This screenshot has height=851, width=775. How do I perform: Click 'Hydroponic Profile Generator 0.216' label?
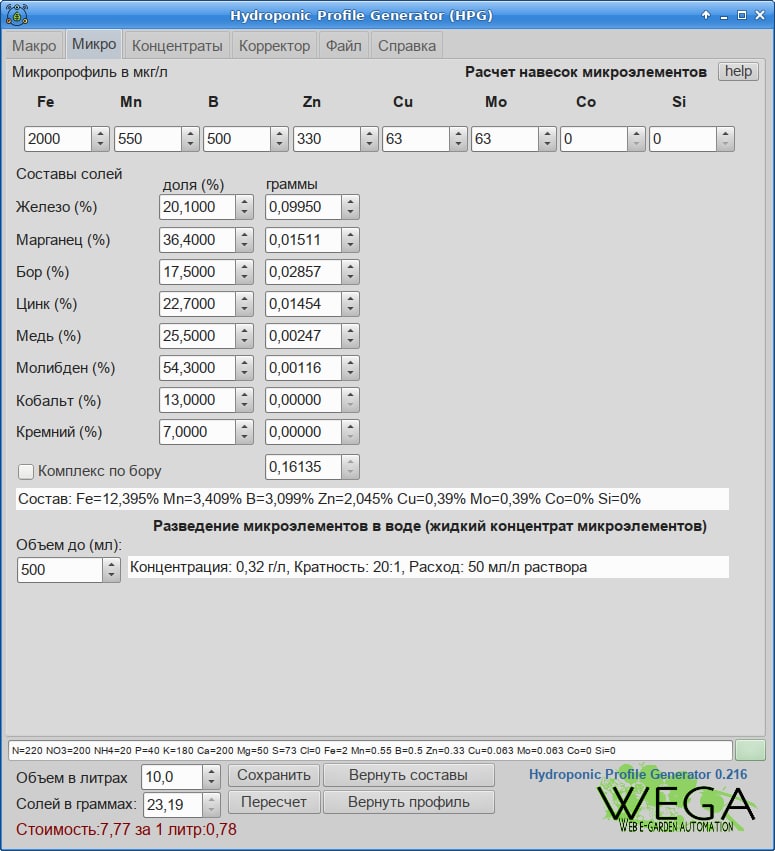(x=638, y=774)
